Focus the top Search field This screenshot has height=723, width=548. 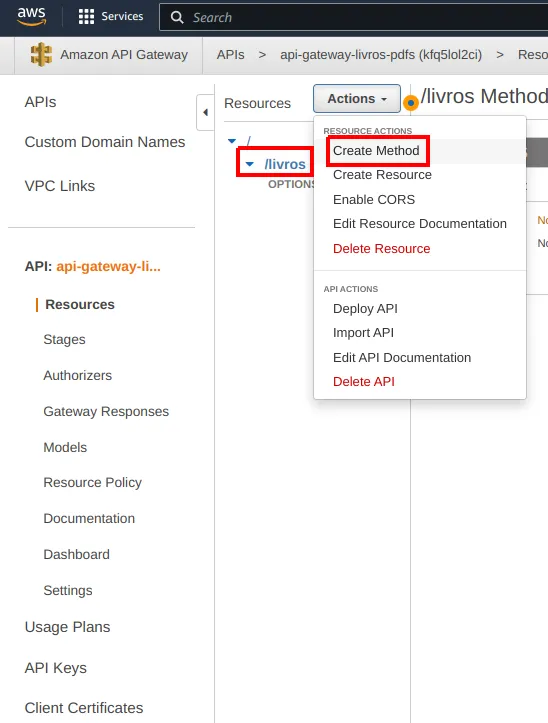[x=353, y=18]
